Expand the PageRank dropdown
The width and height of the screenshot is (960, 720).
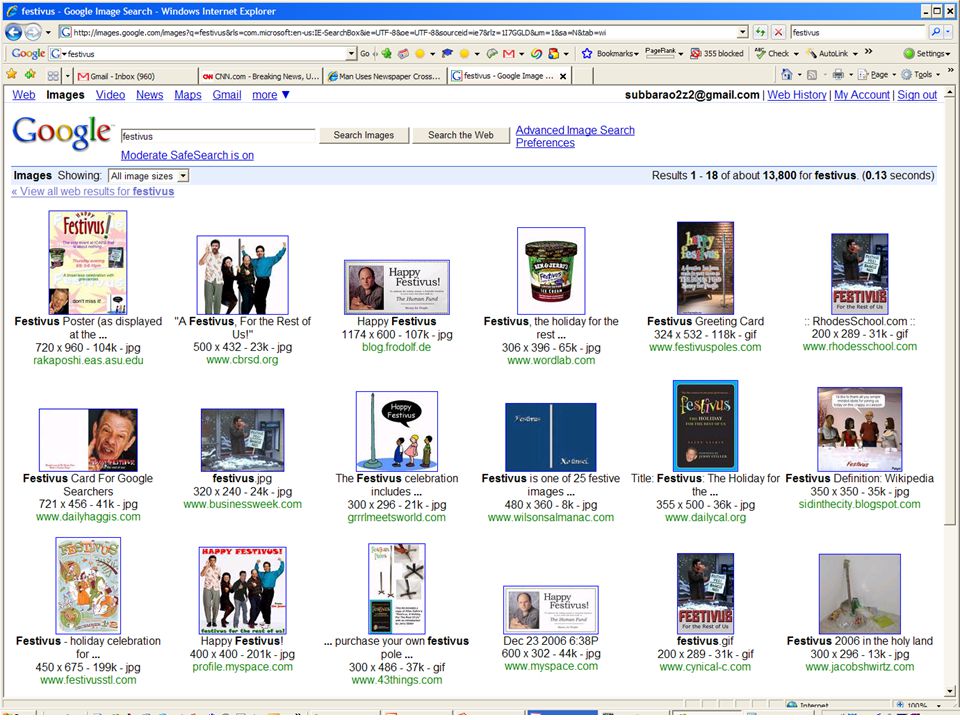(680, 54)
